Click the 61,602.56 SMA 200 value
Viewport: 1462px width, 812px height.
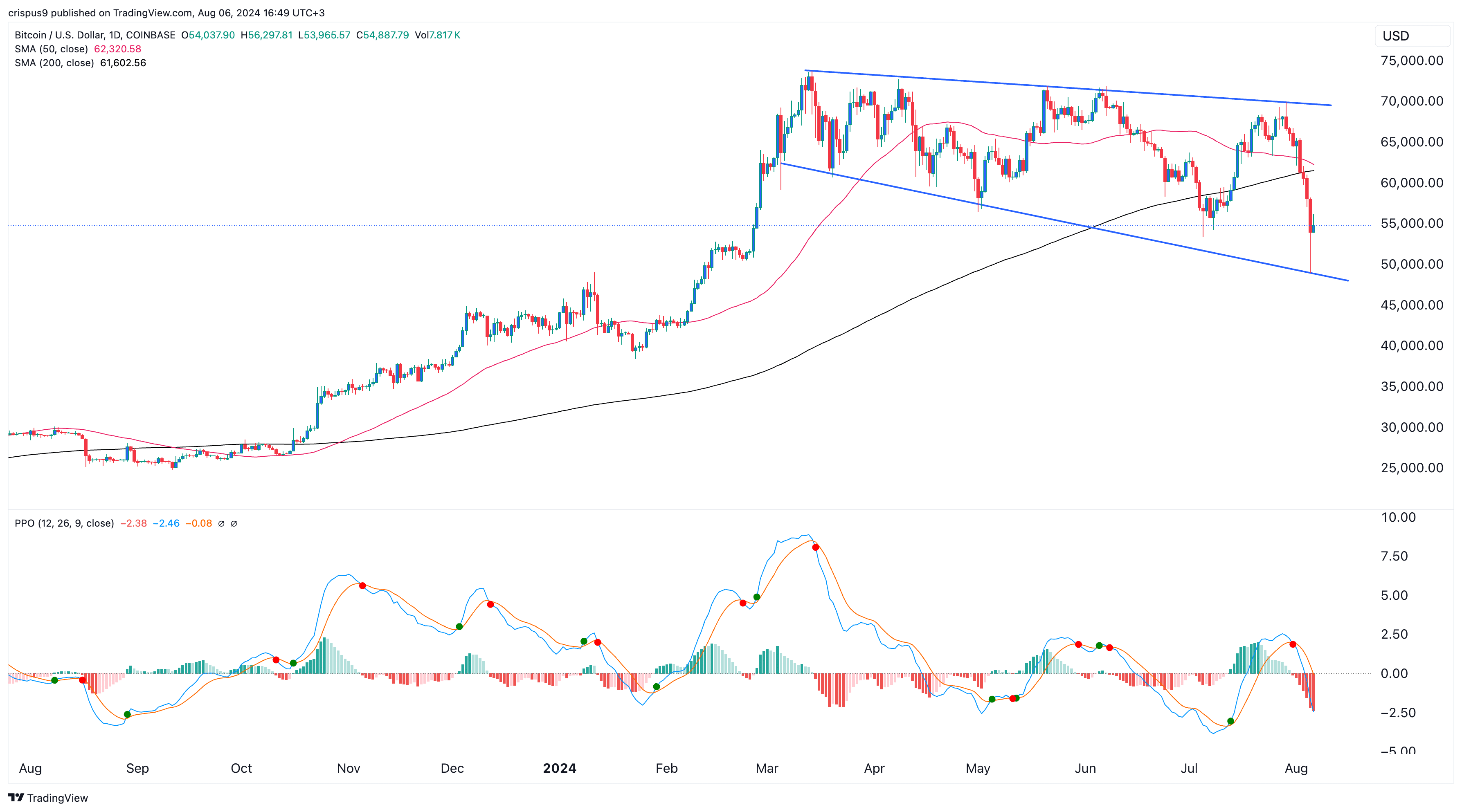click(123, 63)
